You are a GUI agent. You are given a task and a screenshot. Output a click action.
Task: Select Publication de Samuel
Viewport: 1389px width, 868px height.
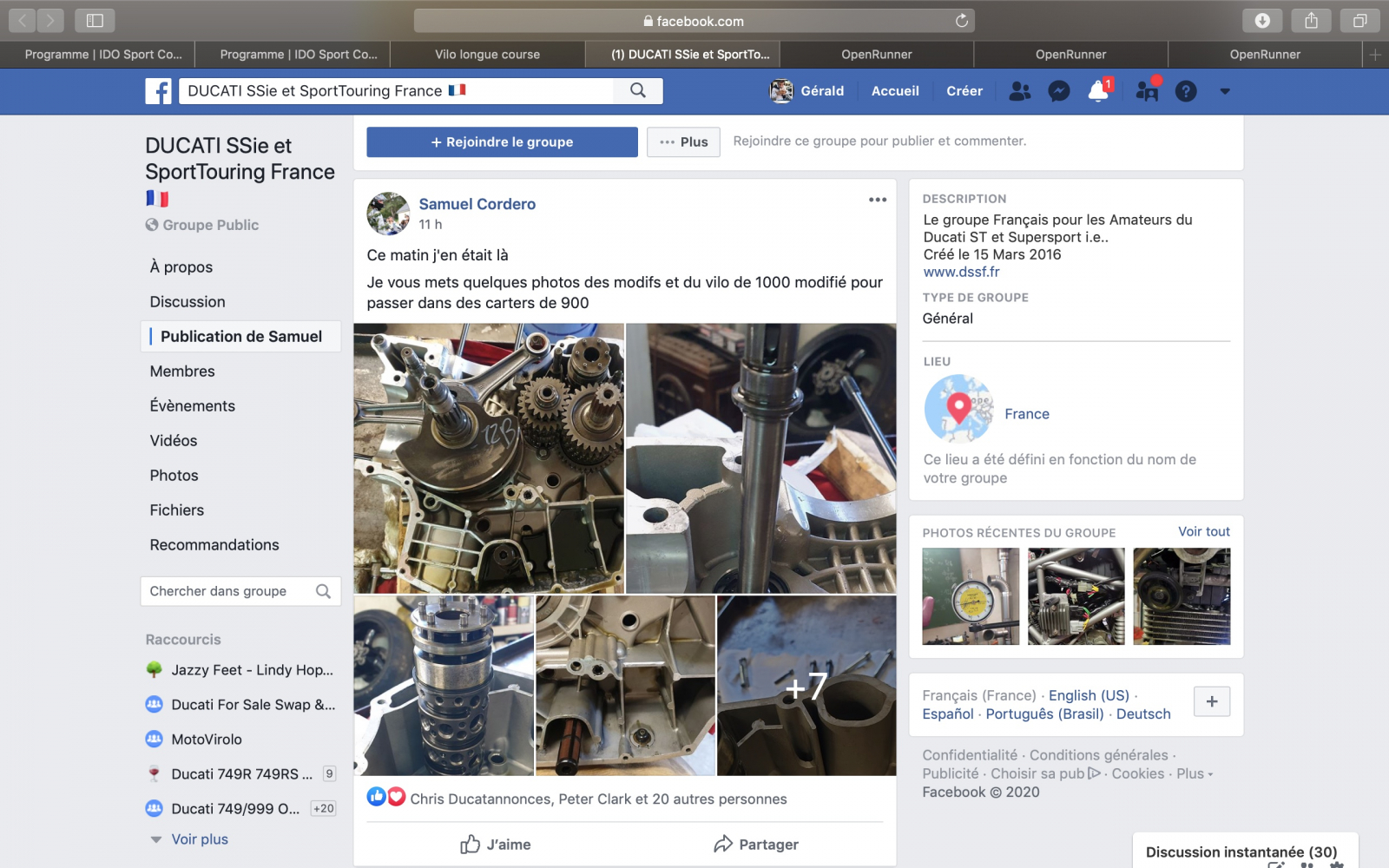point(240,337)
